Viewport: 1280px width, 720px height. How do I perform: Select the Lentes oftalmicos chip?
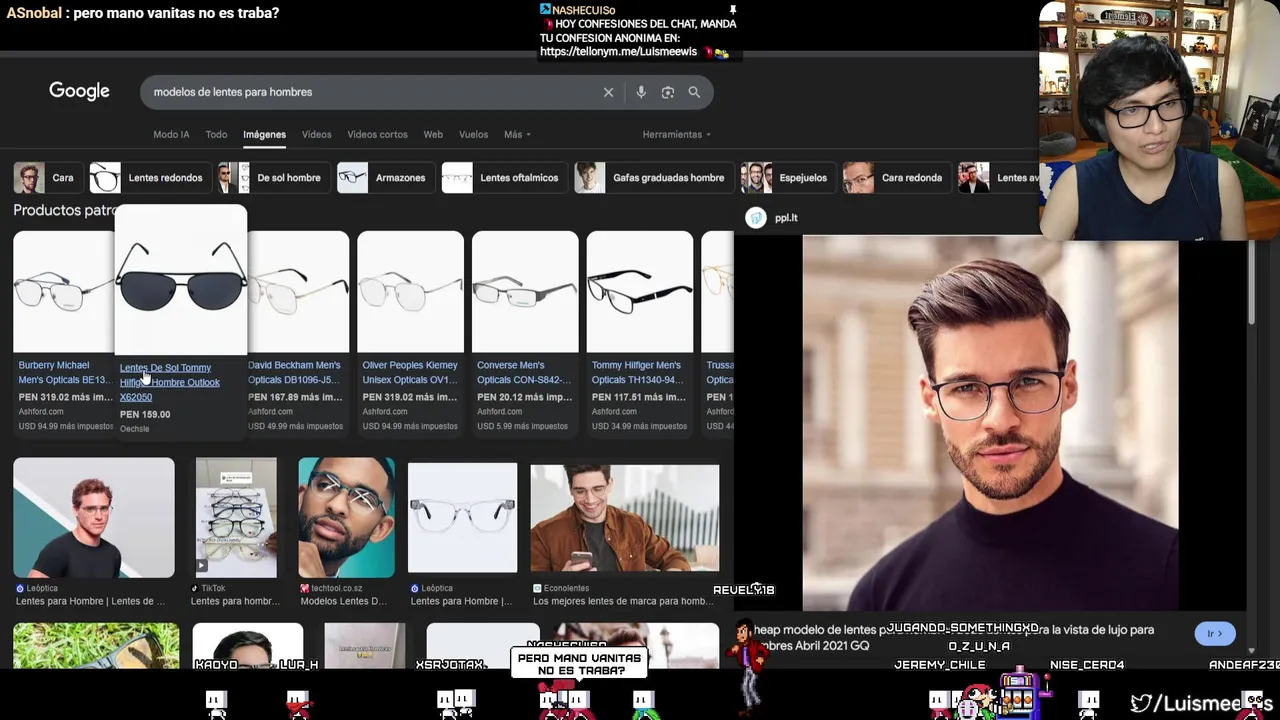[503, 178]
